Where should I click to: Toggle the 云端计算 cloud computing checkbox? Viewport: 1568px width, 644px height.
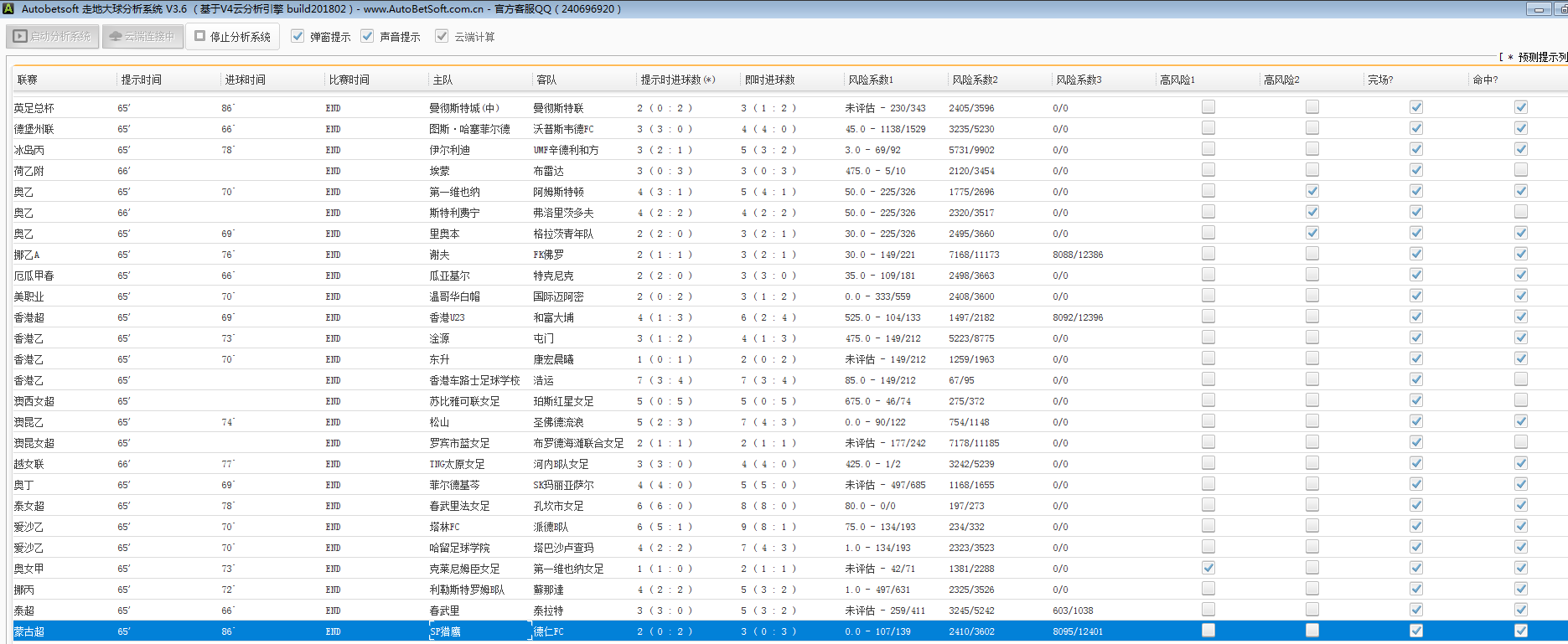click(442, 37)
